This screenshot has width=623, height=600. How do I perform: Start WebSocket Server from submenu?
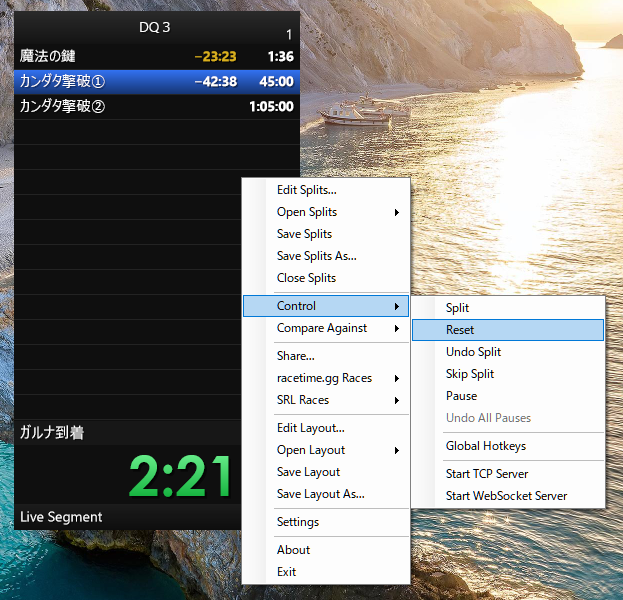coord(506,496)
